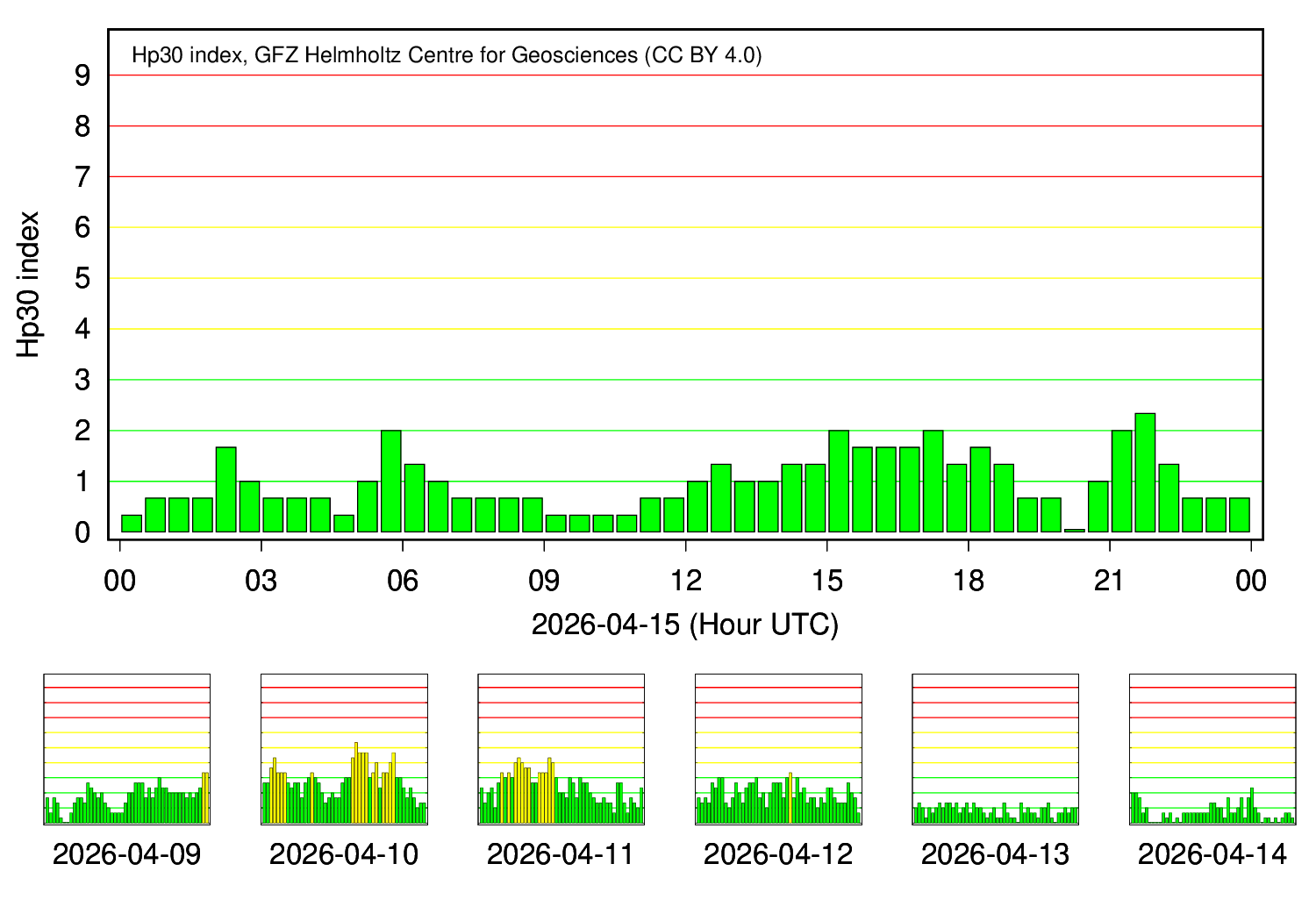Viewport: 1316px width, 921px height.
Task: Click the 2026-04-14 date label
Action: tap(1212, 854)
